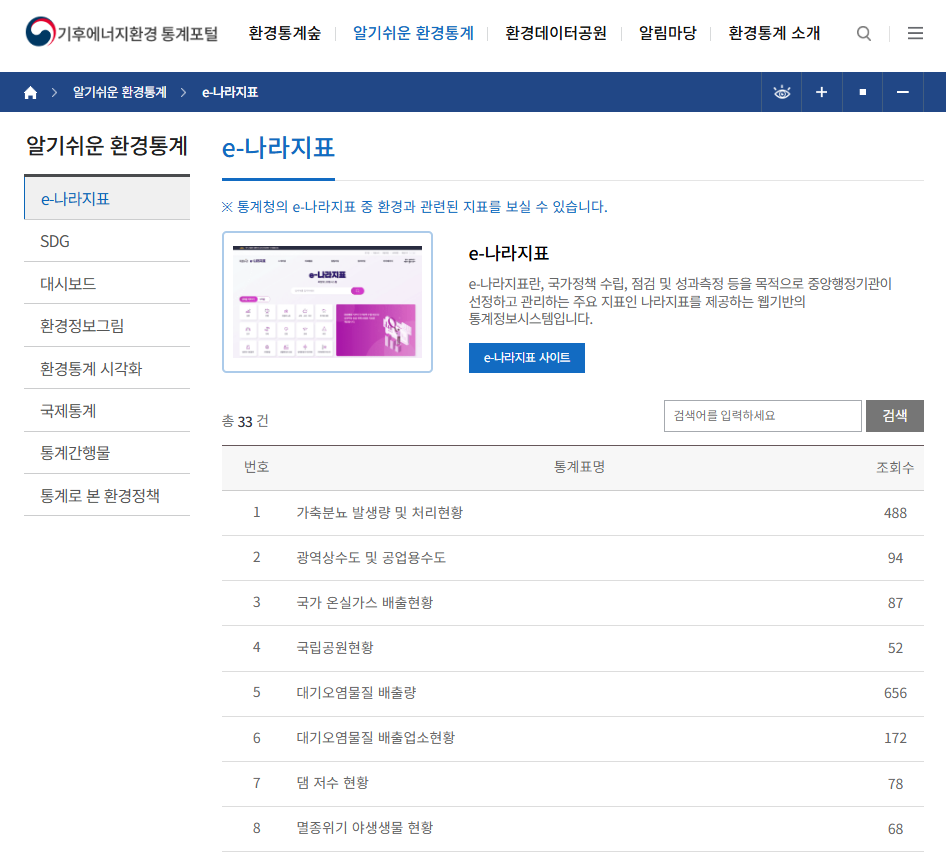Open the e-나라지표 site preview thumbnail
Viewport: 946px width, 856px height.
click(327, 302)
